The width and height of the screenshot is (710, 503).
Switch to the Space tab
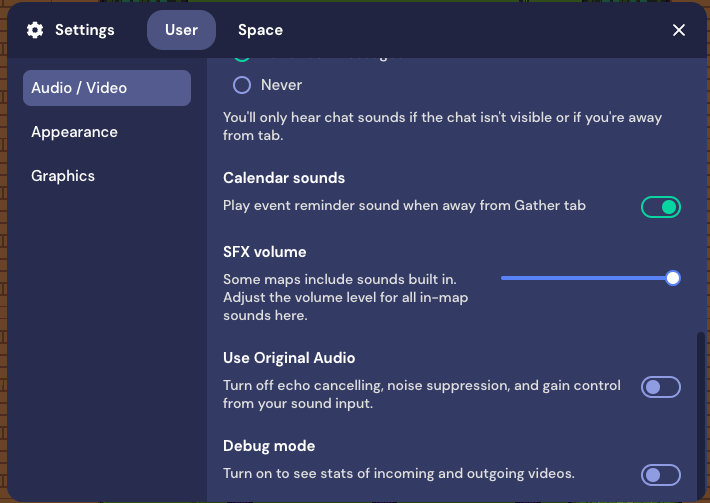pos(260,30)
